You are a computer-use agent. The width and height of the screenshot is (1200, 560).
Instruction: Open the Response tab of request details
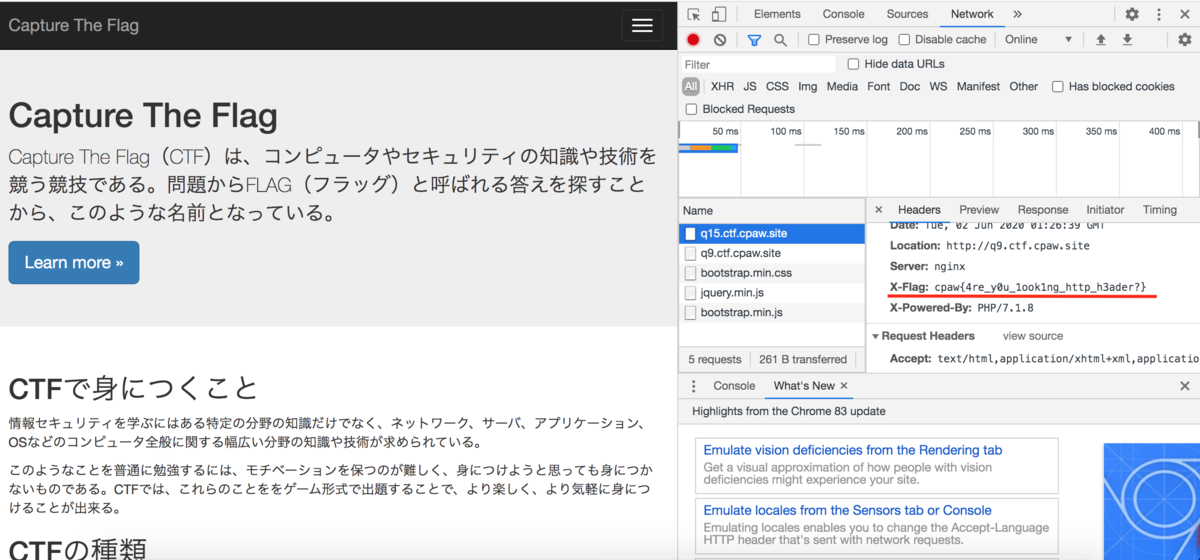point(1043,210)
